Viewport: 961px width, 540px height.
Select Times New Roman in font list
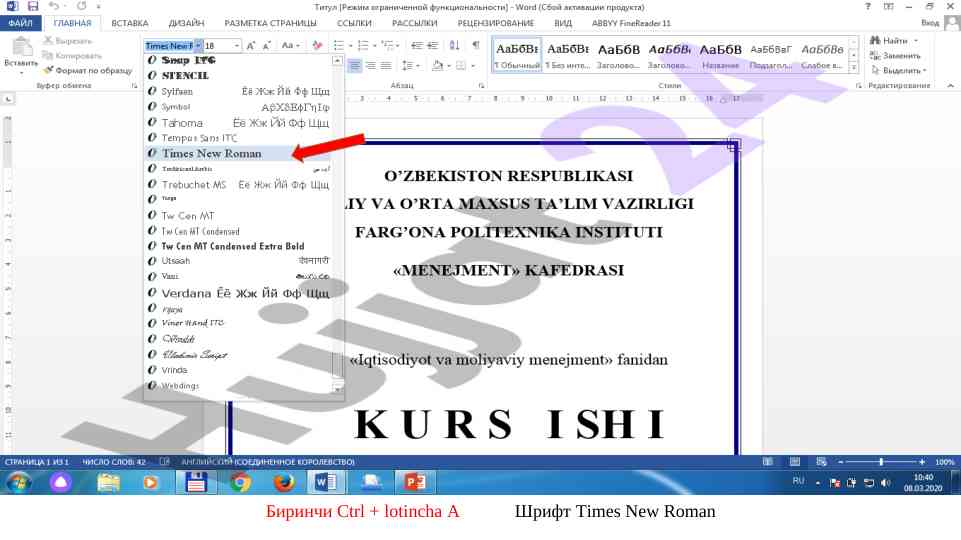pos(238,153)
